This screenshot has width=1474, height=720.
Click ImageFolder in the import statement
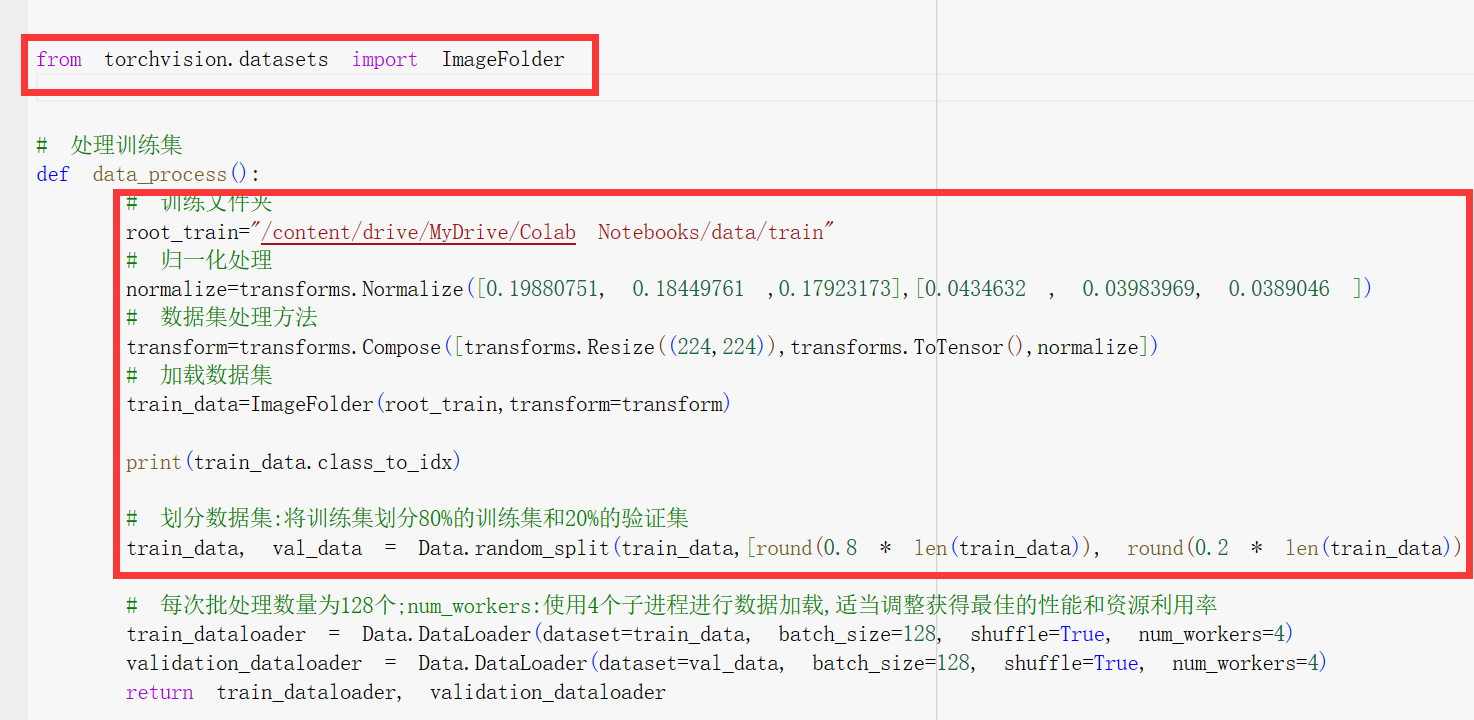(x=503, y=59)
